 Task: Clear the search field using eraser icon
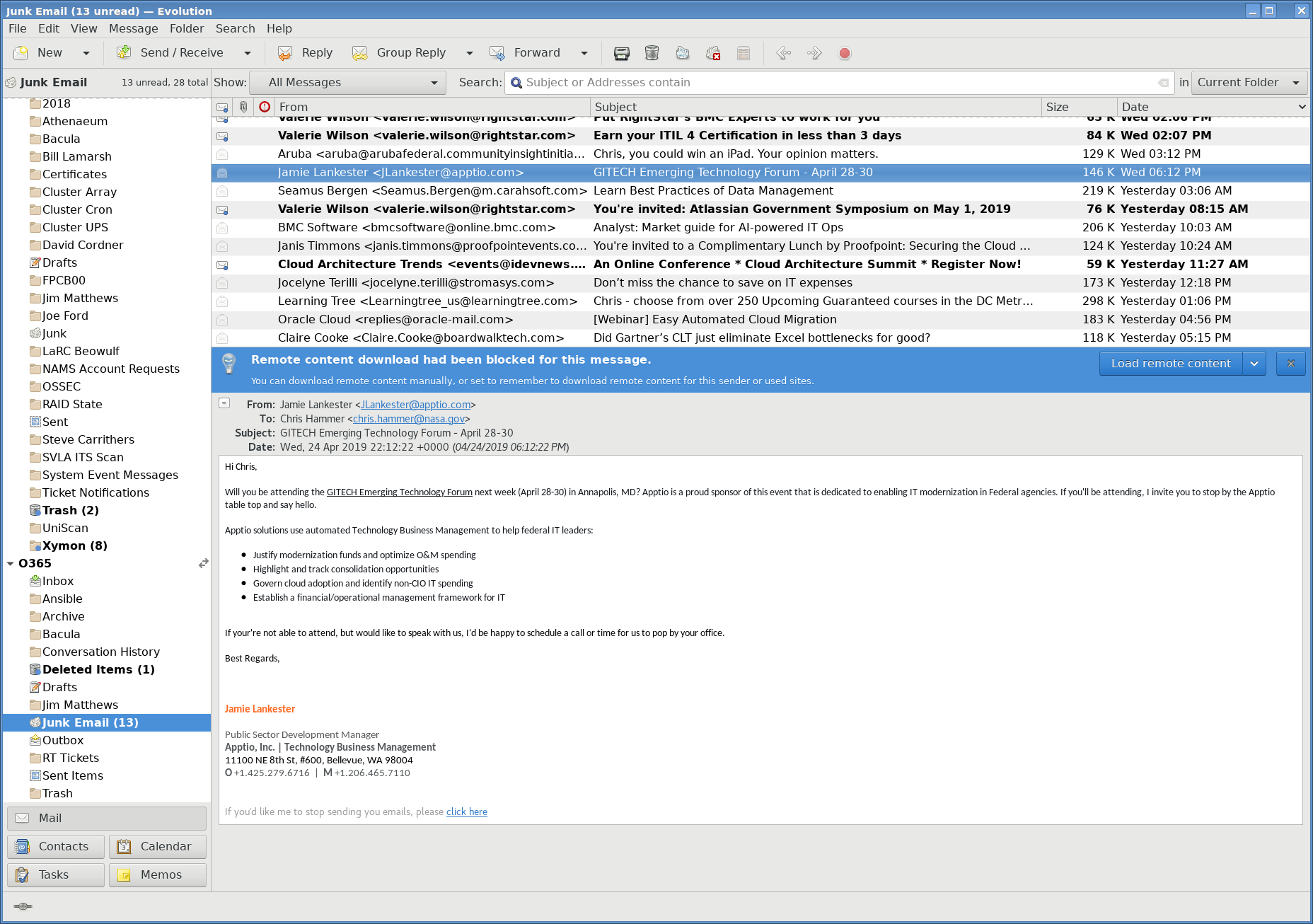point(1163,83)
